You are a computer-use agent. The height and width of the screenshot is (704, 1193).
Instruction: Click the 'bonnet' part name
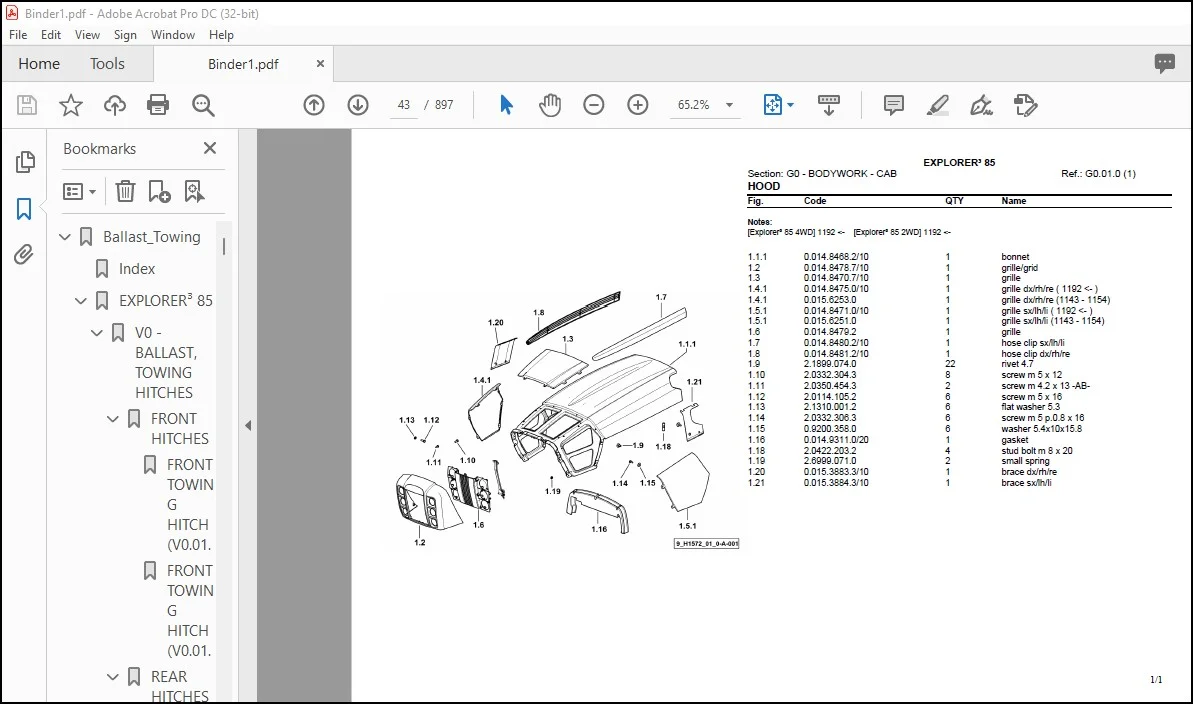[1015, 257]
